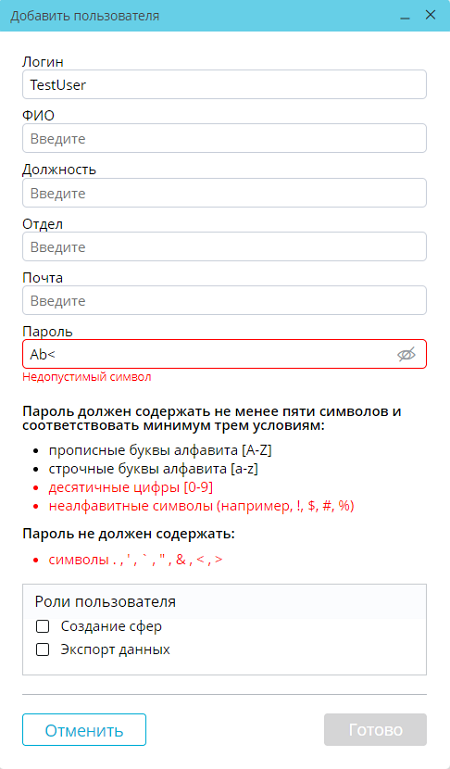
Task: Minimize the Добавить пользователя dialog
Action: [405, 16]
